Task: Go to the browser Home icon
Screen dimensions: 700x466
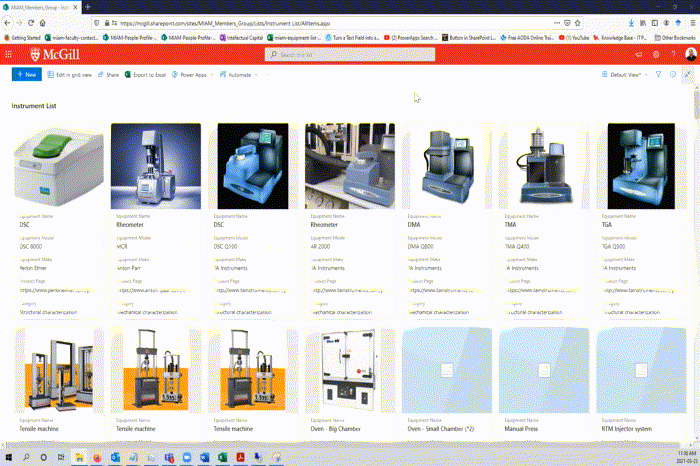Action: (x=42, y=23)
